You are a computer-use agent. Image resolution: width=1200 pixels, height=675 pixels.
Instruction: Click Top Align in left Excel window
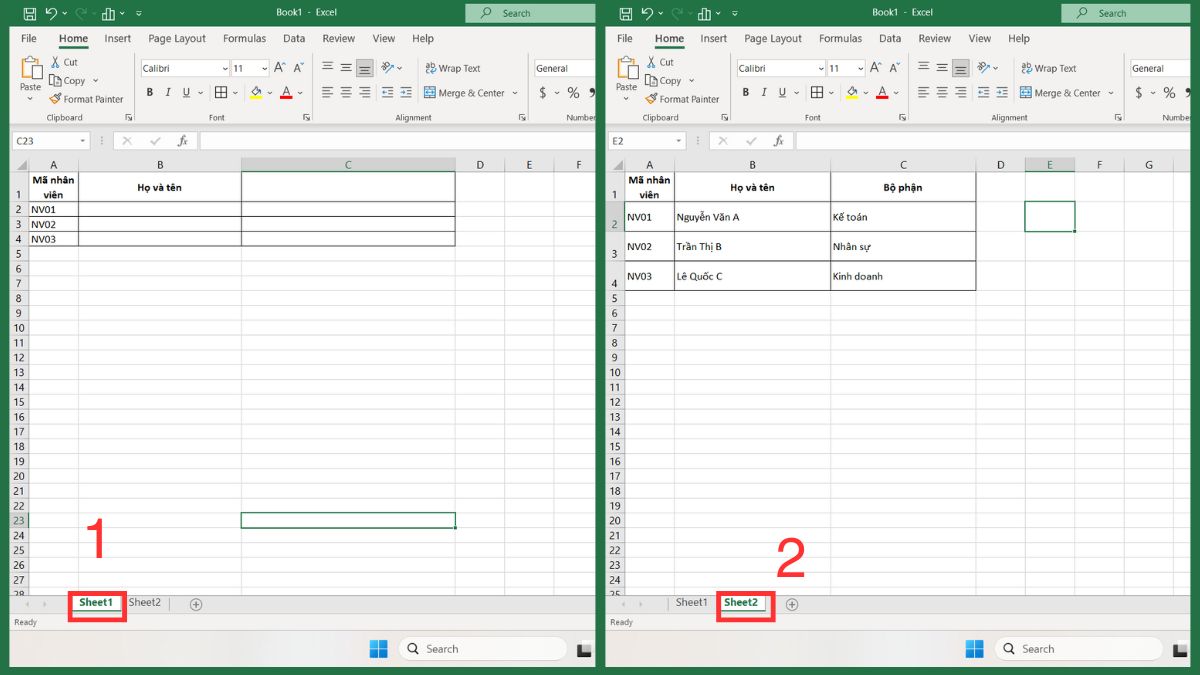tap(327, 68)
